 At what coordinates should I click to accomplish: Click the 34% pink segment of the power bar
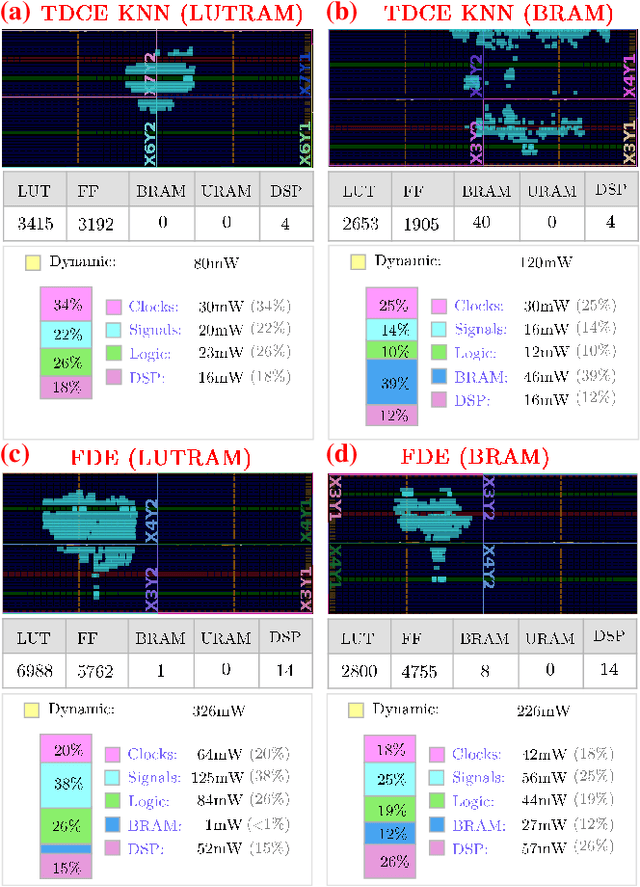coord(66,304)
